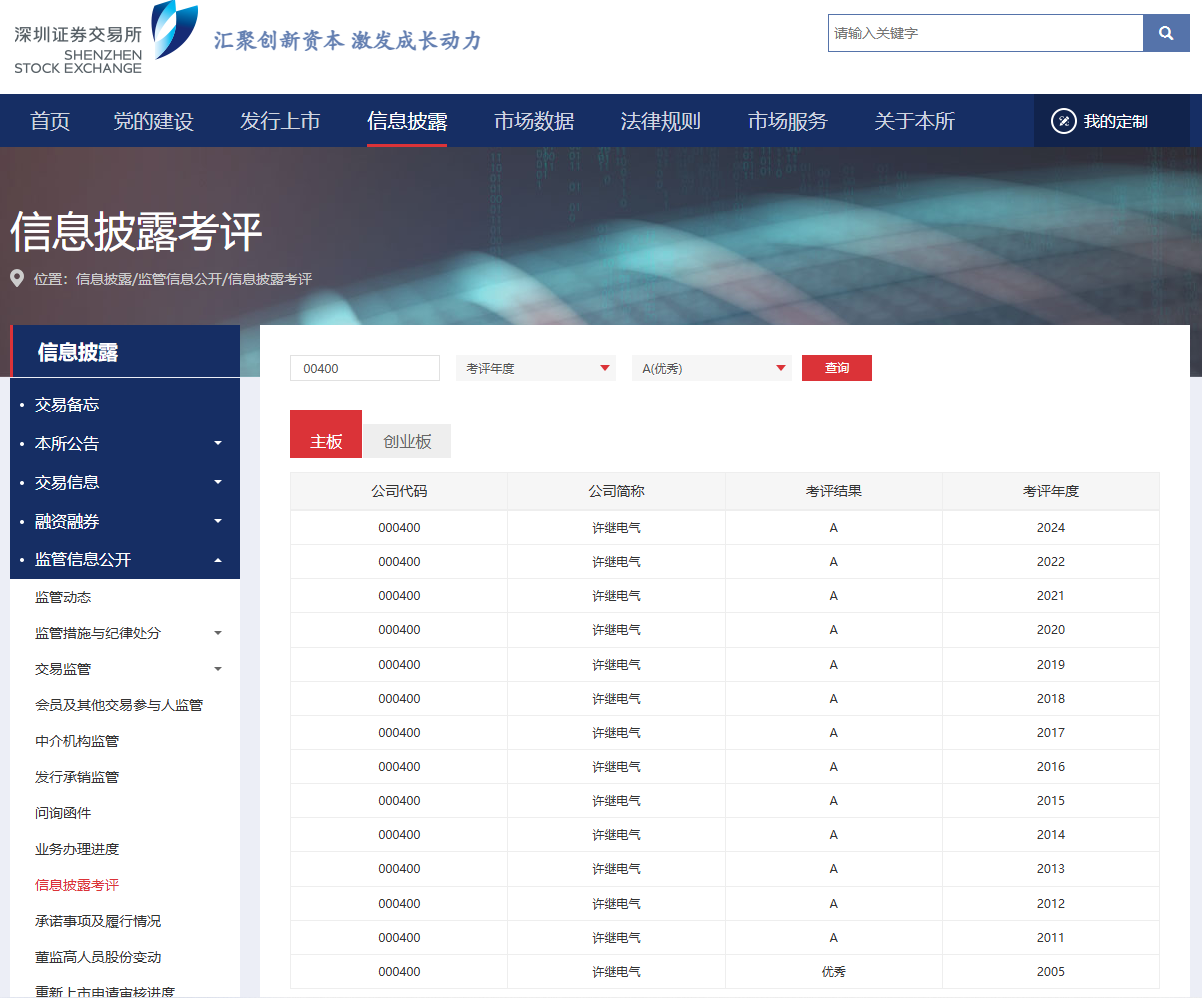The image size is (1202, 998).
Task: Focus the keyword search box at top
Action: [x=985, y=33]
